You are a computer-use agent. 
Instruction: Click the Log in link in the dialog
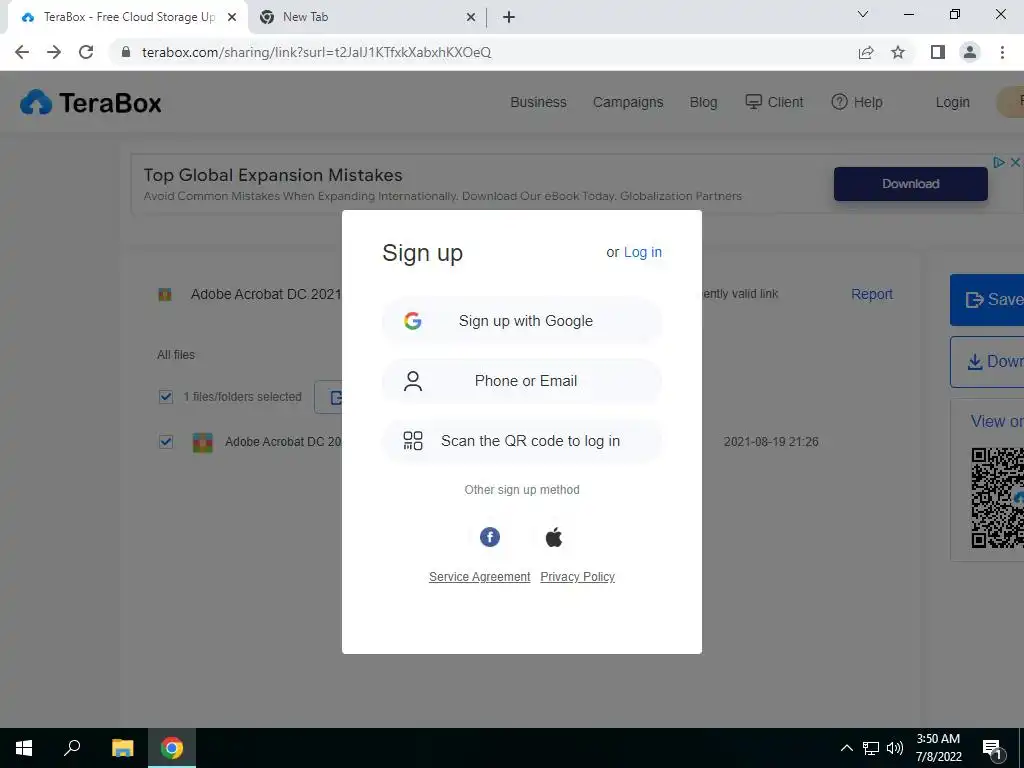pos(643,252)
